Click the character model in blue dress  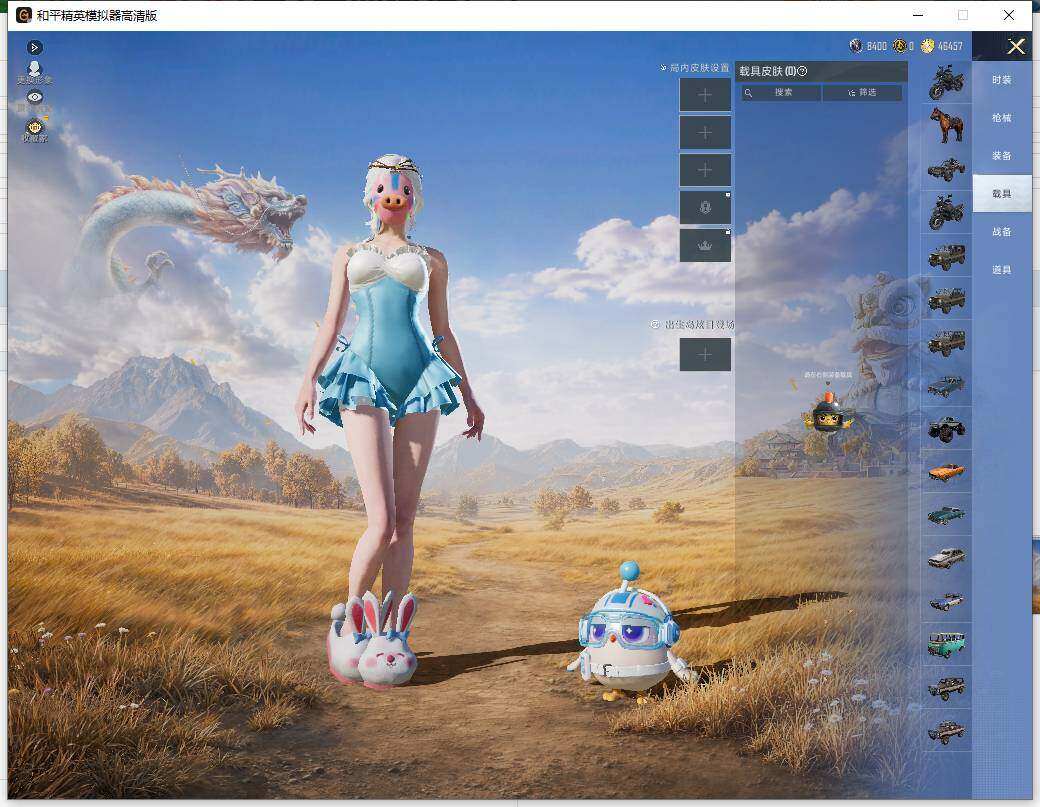[x=391, y=421]
